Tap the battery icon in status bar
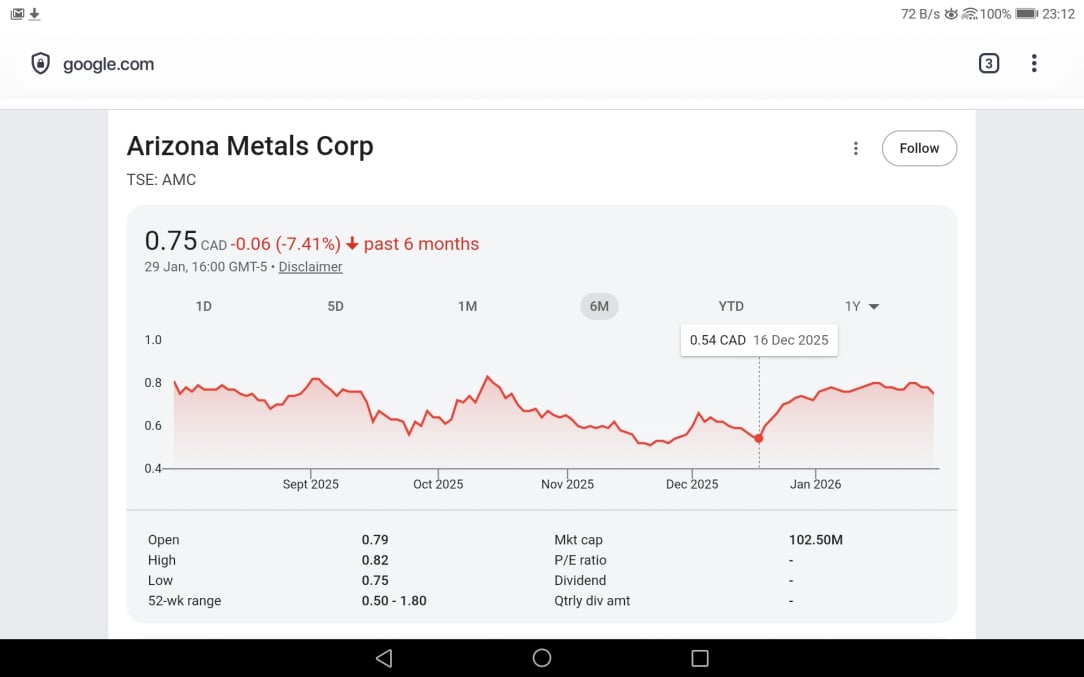 1026,14
